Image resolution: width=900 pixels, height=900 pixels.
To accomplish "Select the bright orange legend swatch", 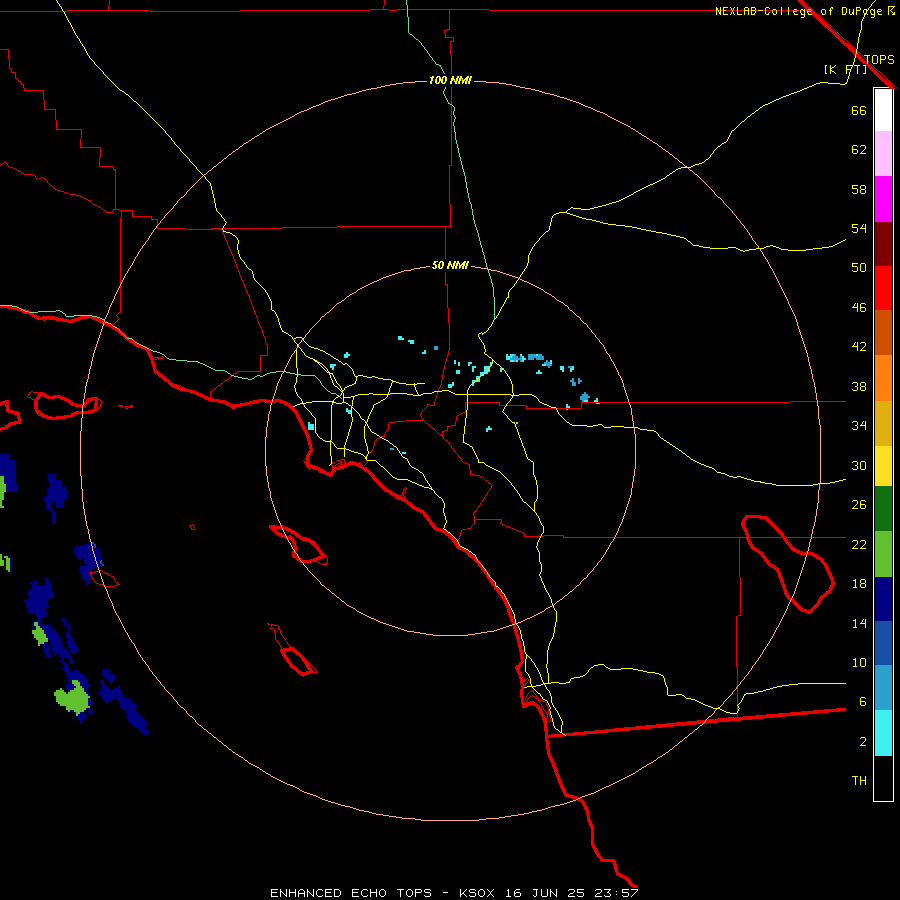I will (x=883, y=378).
